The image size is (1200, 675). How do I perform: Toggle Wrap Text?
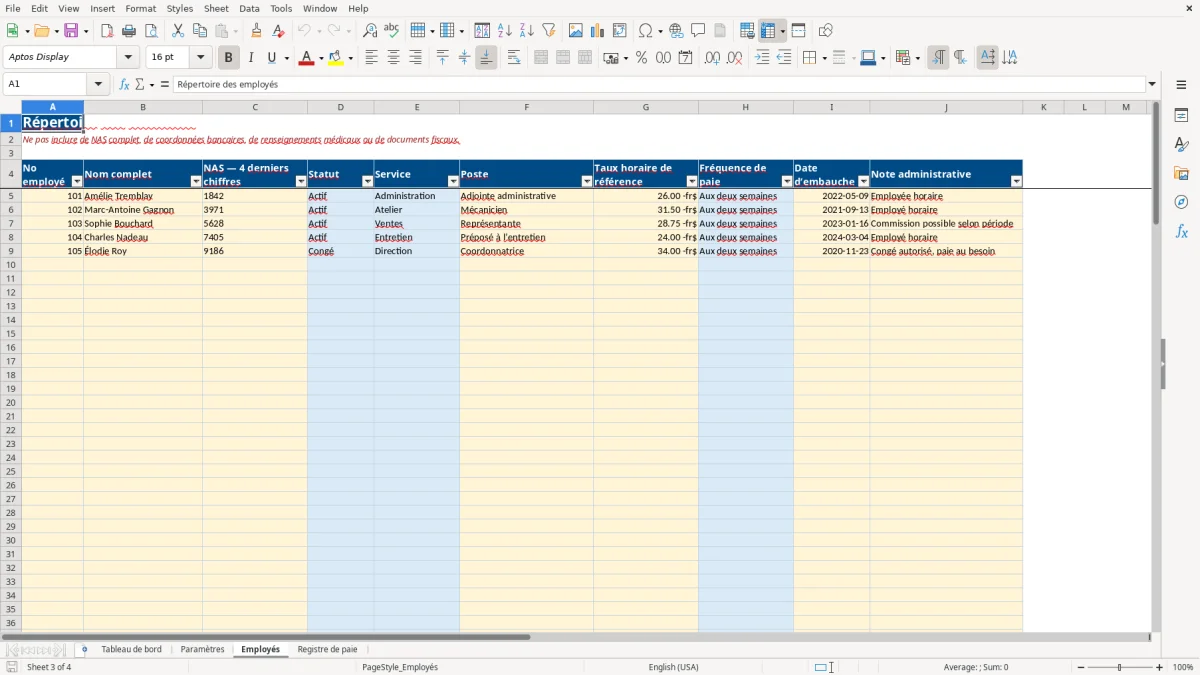pyautogui.click(x=514, y=58)
